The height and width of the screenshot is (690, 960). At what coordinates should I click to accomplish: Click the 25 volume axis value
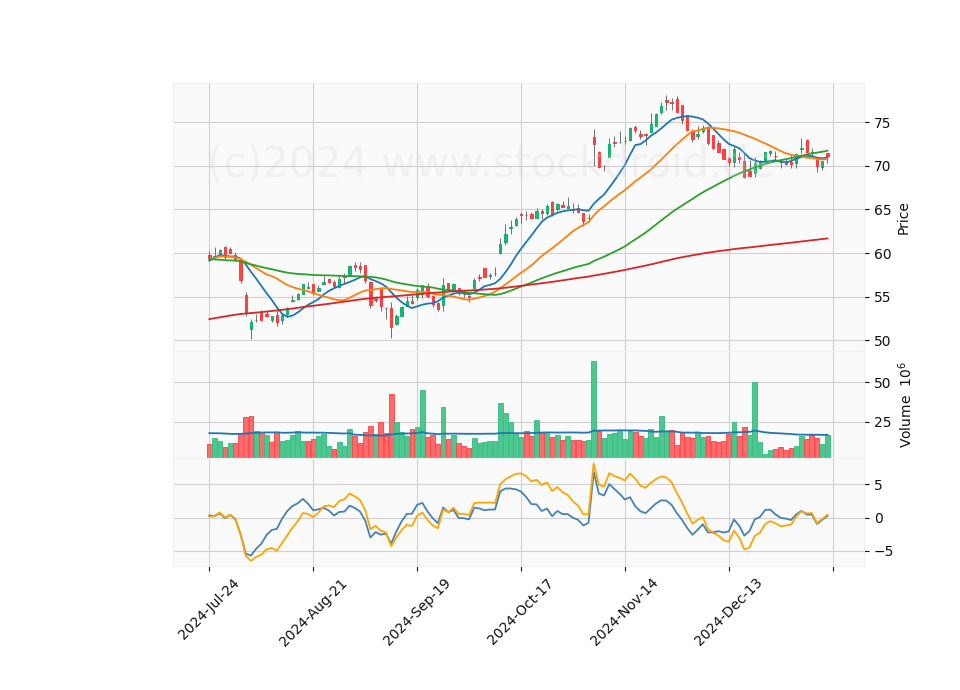click(x=882, y=422)
